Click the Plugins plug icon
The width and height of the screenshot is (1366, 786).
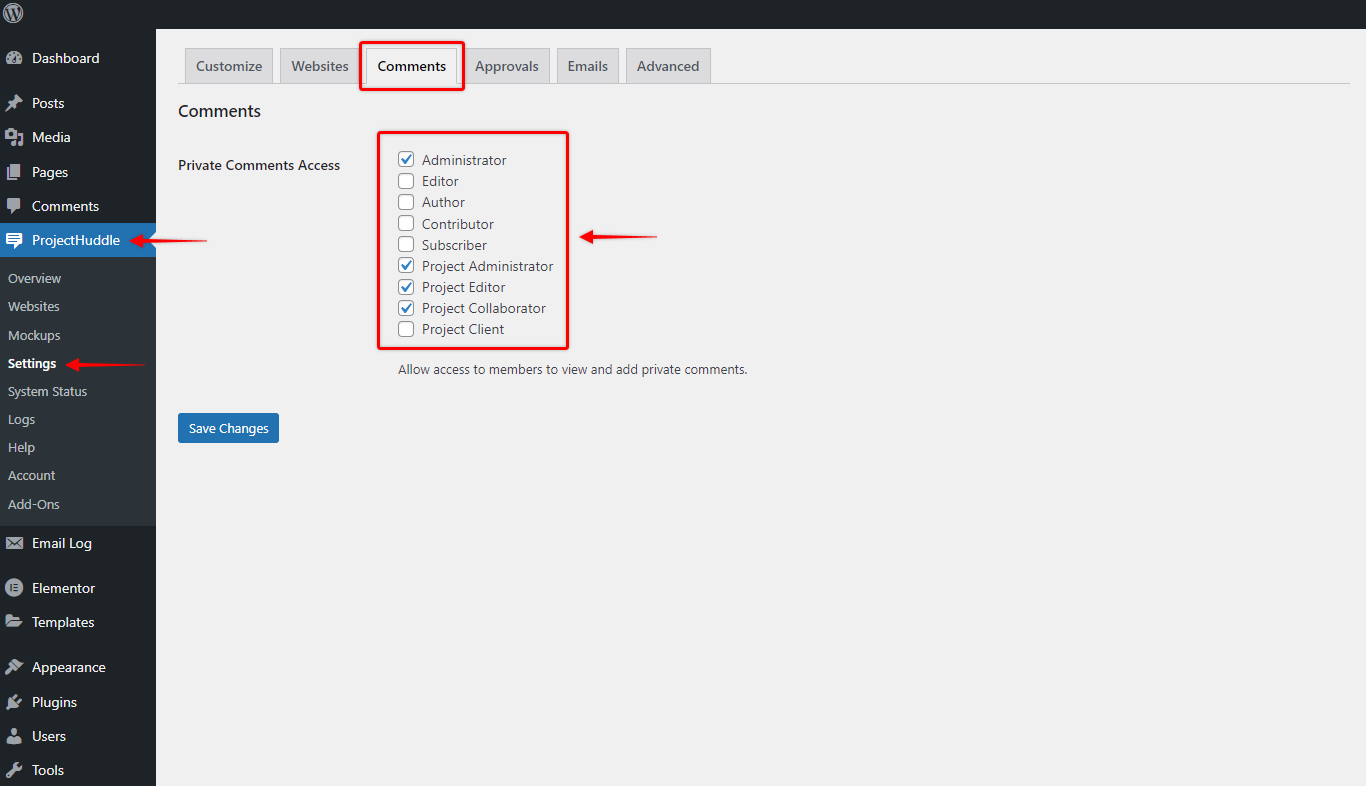(14, 702)
